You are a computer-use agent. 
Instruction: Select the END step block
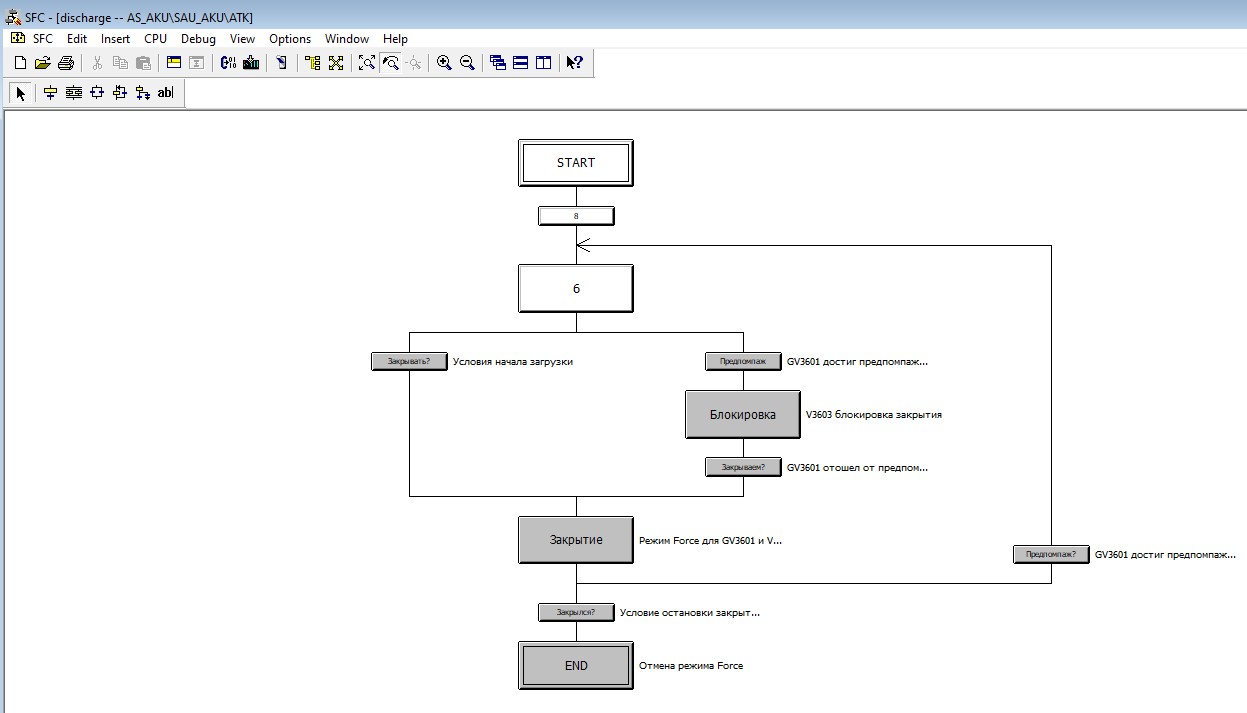click(x=576, y=665)
